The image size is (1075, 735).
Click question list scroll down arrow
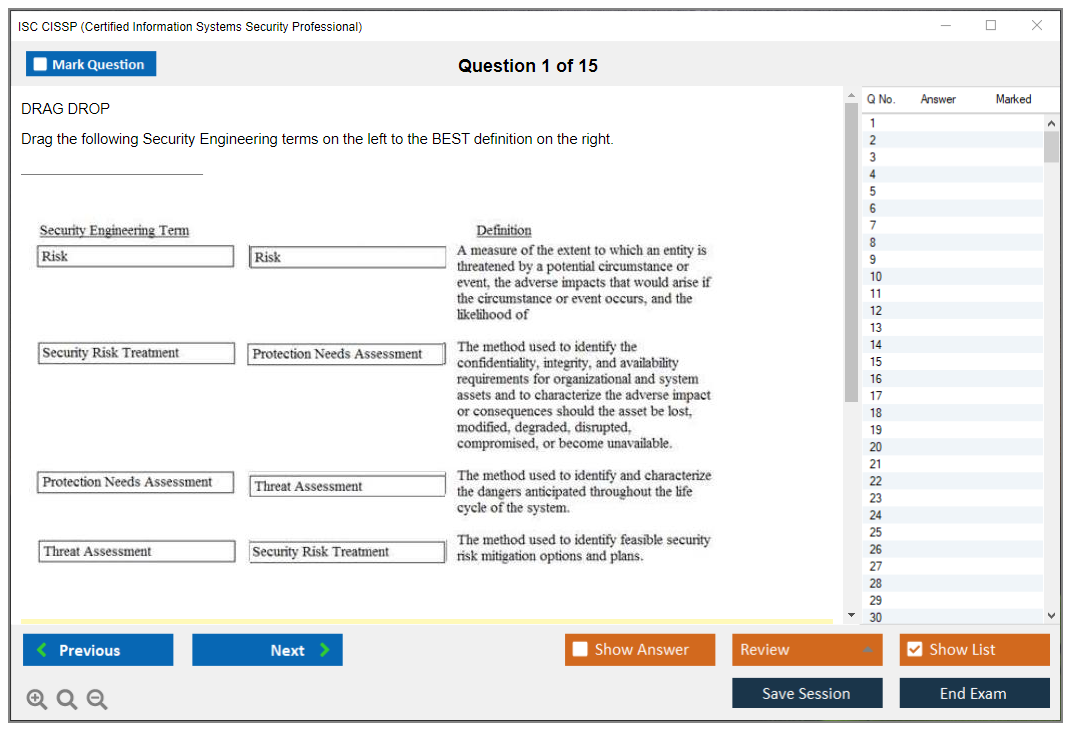pos(1051,616)
